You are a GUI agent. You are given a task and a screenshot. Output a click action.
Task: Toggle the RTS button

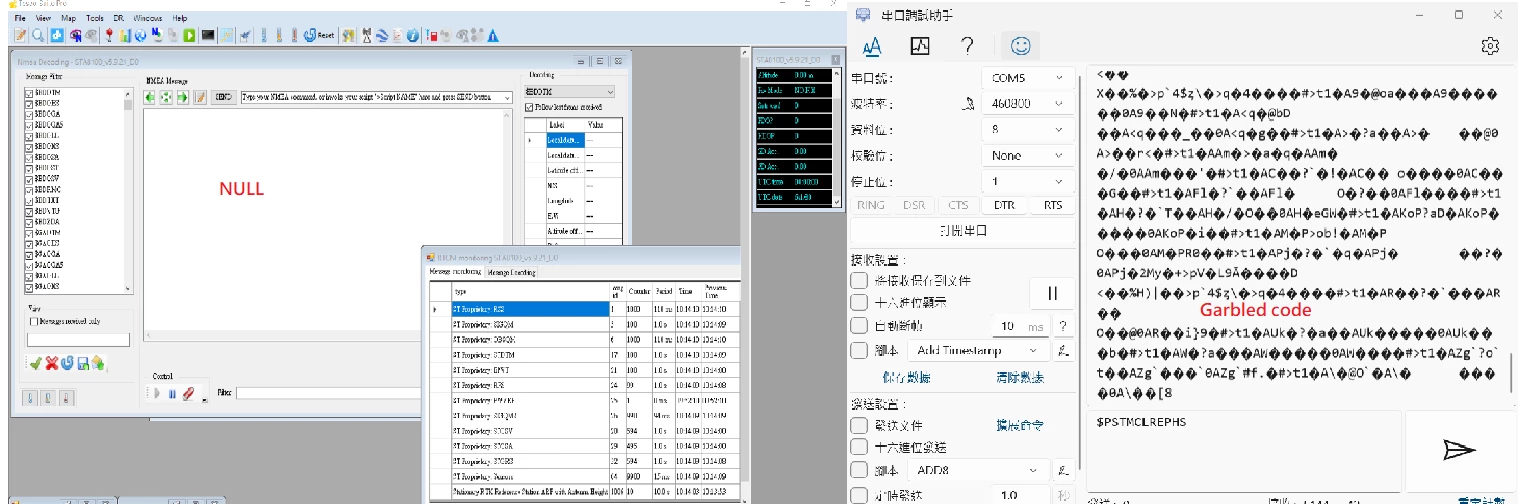1053,205
